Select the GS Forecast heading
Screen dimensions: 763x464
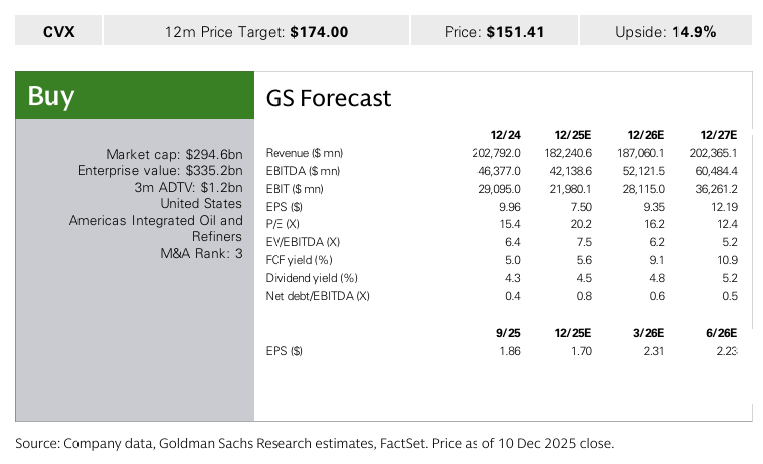tap(328, 98)
